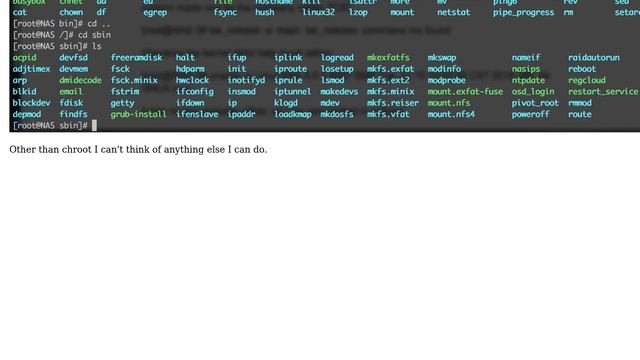
Task: Click the blkid entry
Action: [24, 92]
